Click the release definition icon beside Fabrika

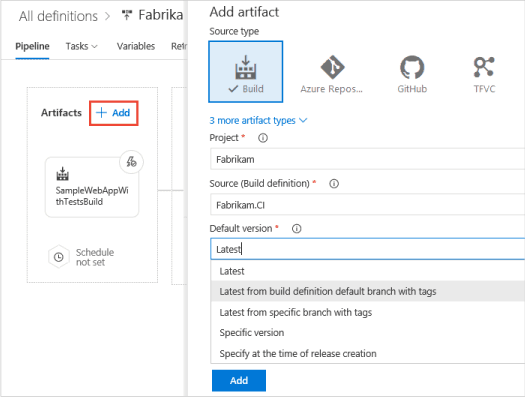(x=127, y=15)
